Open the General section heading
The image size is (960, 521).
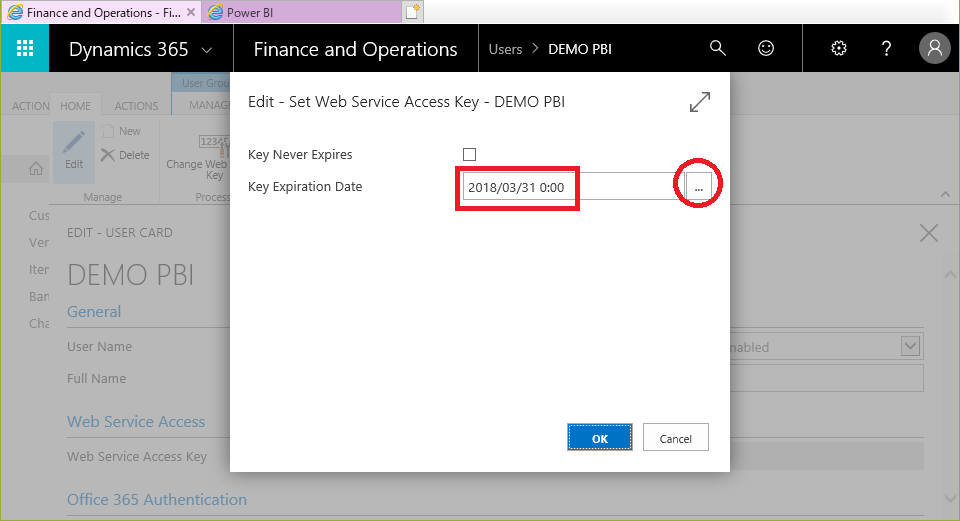point(94,312)
